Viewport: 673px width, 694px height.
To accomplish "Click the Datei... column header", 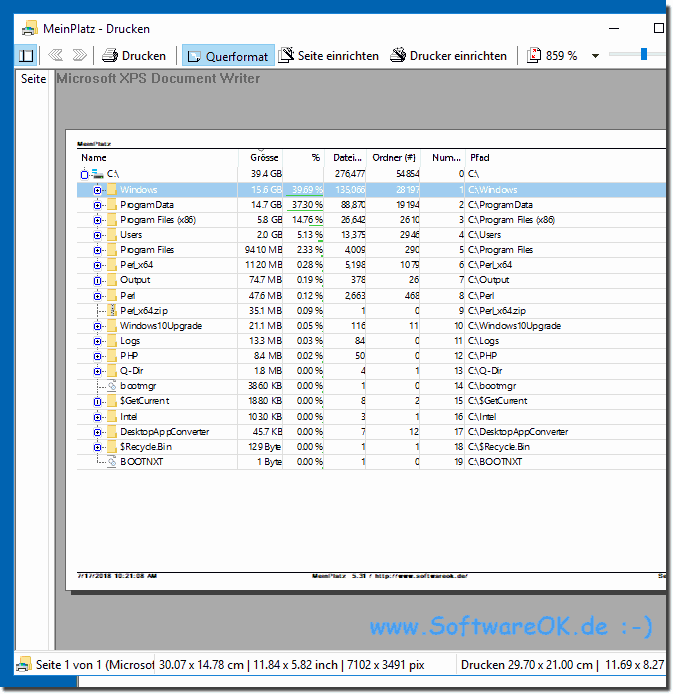I will click(347, 158).
